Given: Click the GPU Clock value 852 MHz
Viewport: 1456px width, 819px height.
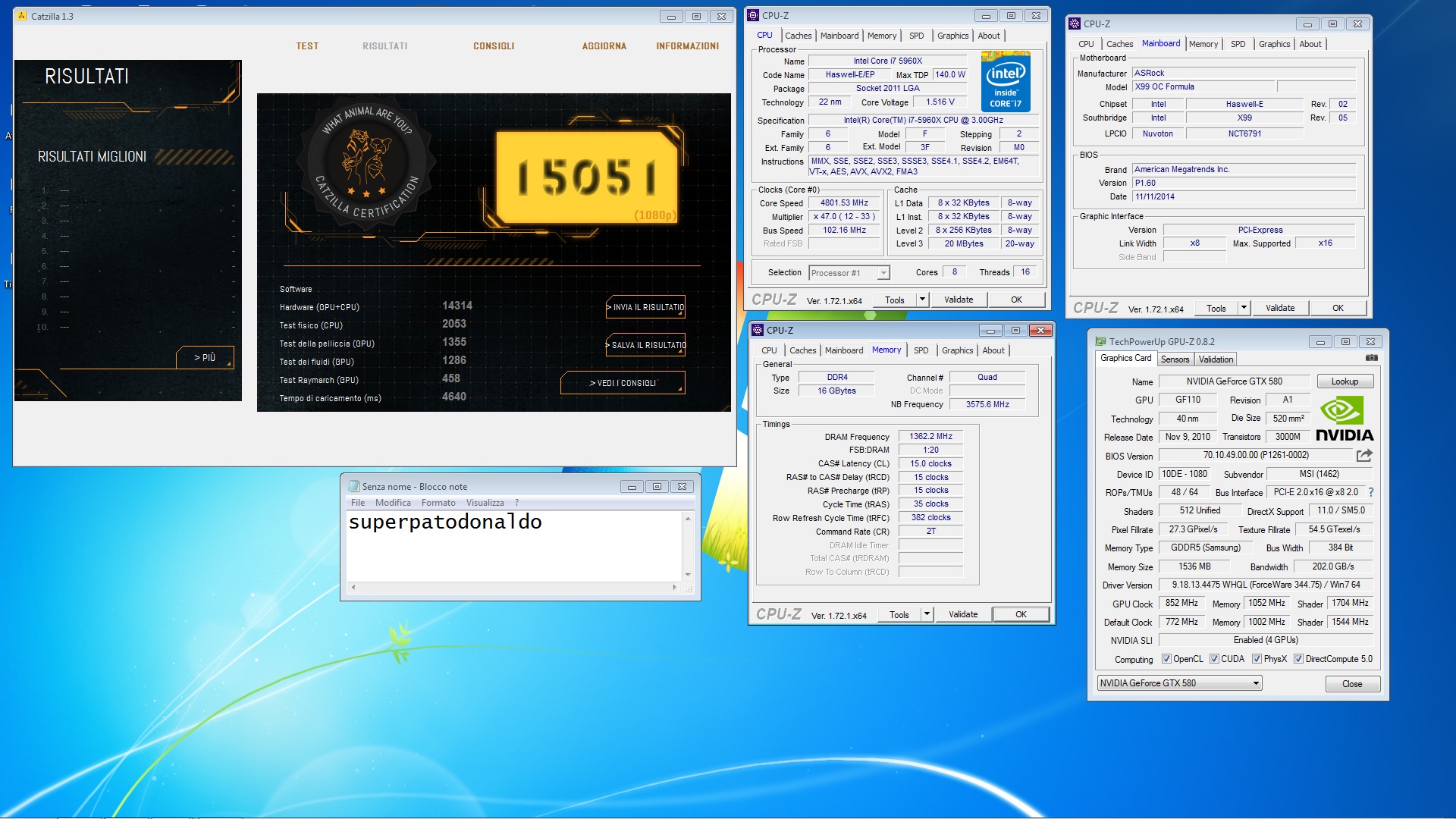Looking at the screenshot, I should (1181, 604).
